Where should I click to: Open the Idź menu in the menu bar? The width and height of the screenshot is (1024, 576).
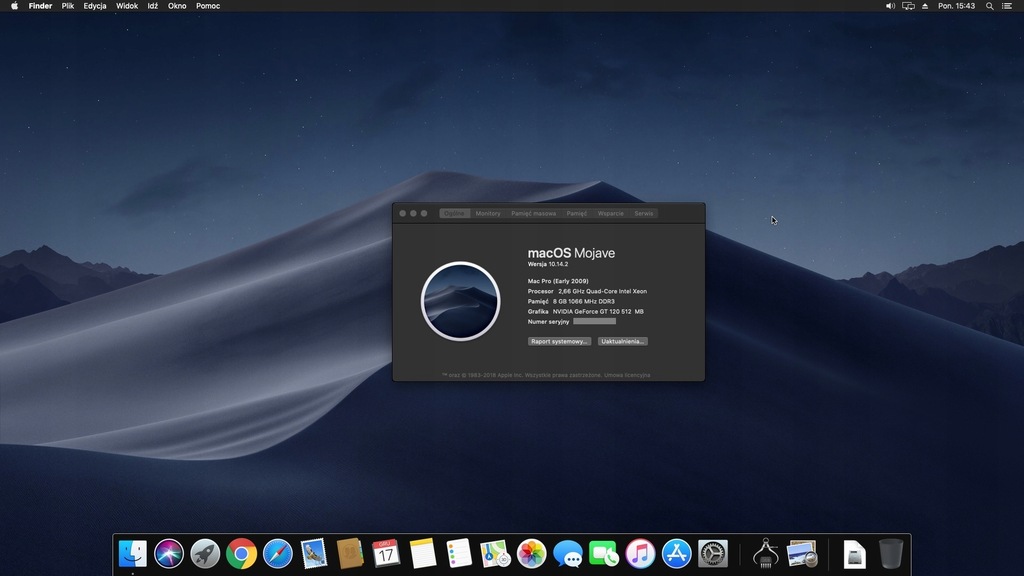click(x=151, y=6)
